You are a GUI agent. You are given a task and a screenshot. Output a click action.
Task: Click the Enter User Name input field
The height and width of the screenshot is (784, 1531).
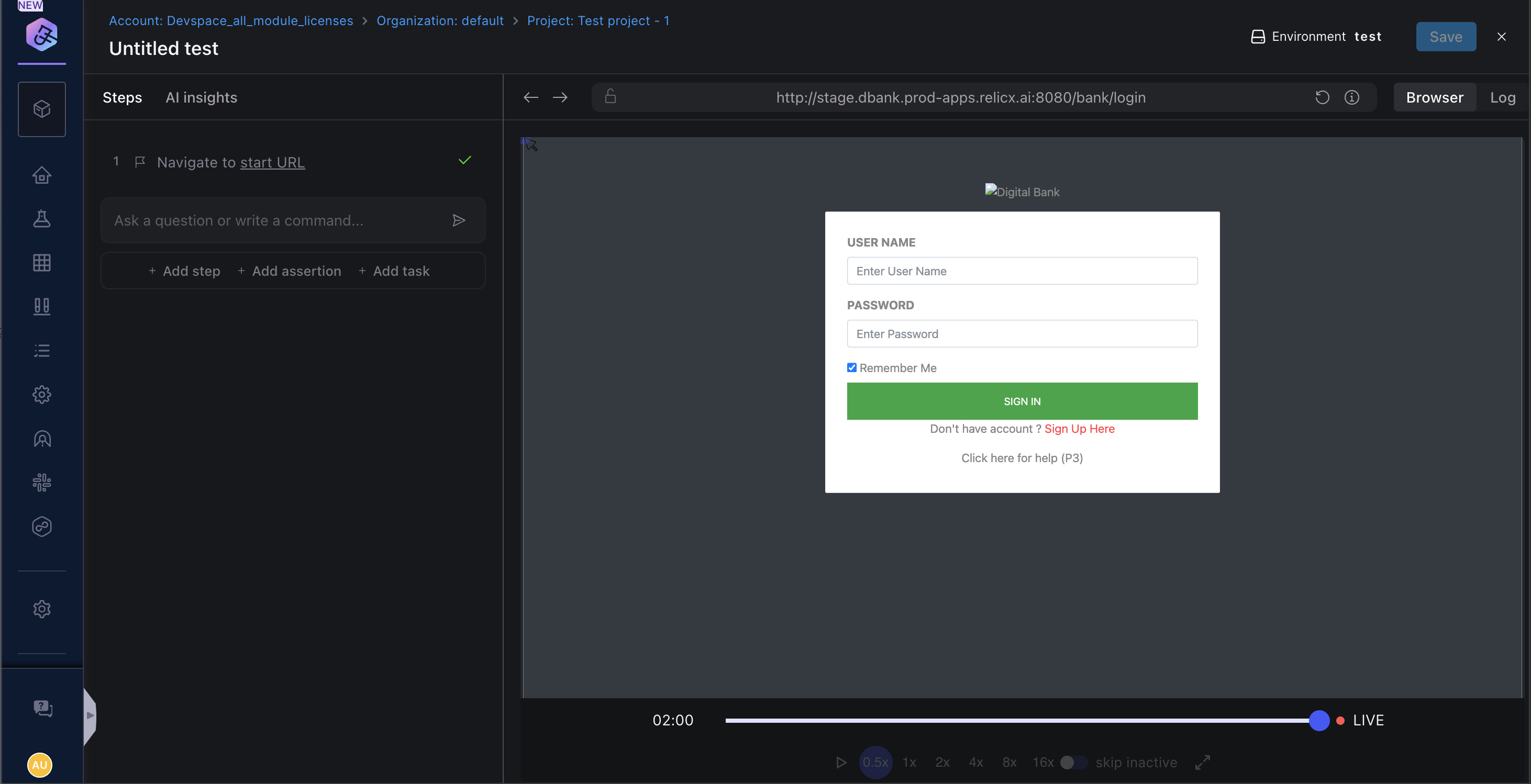tap(1021, 271)
